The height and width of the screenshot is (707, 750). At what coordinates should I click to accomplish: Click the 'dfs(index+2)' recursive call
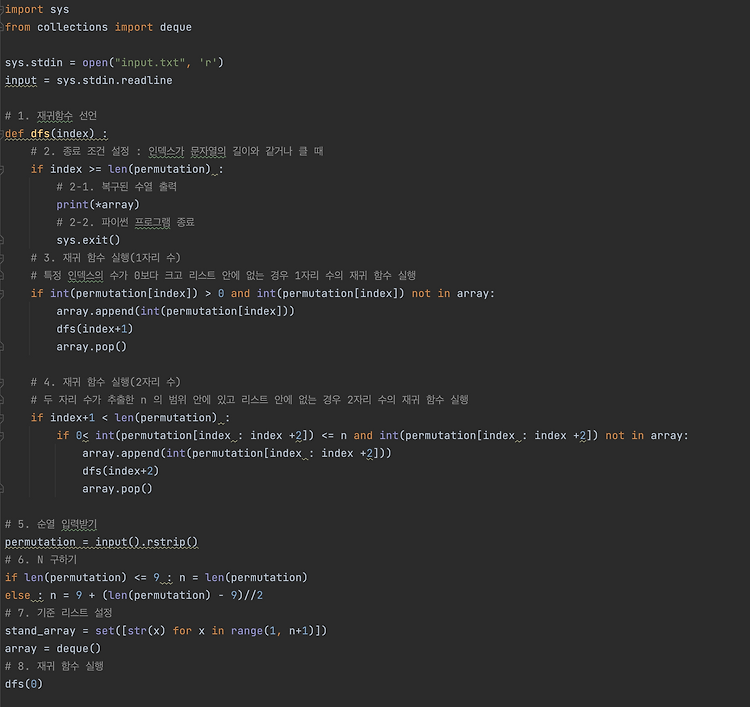click(121, 471)
